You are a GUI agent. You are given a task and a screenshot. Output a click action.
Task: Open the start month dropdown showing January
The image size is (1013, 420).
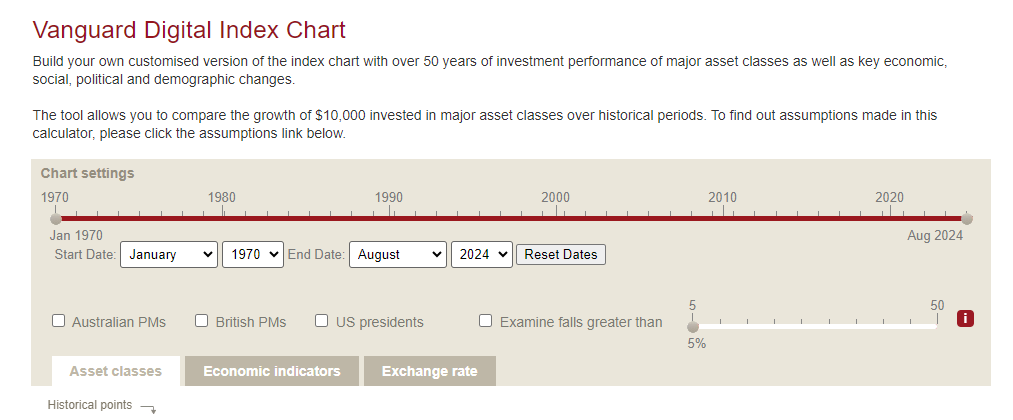point(169,255)
